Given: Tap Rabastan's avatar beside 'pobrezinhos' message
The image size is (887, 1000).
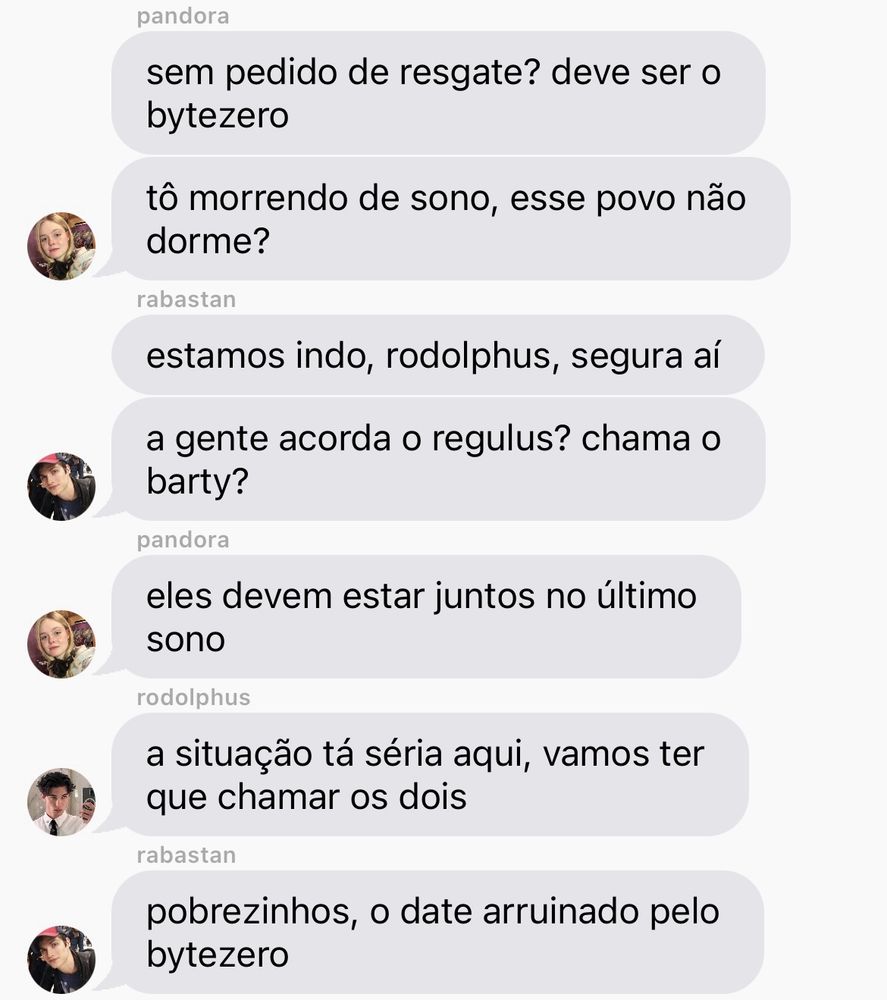Looking at the screenshot, I should coord(61,959).
